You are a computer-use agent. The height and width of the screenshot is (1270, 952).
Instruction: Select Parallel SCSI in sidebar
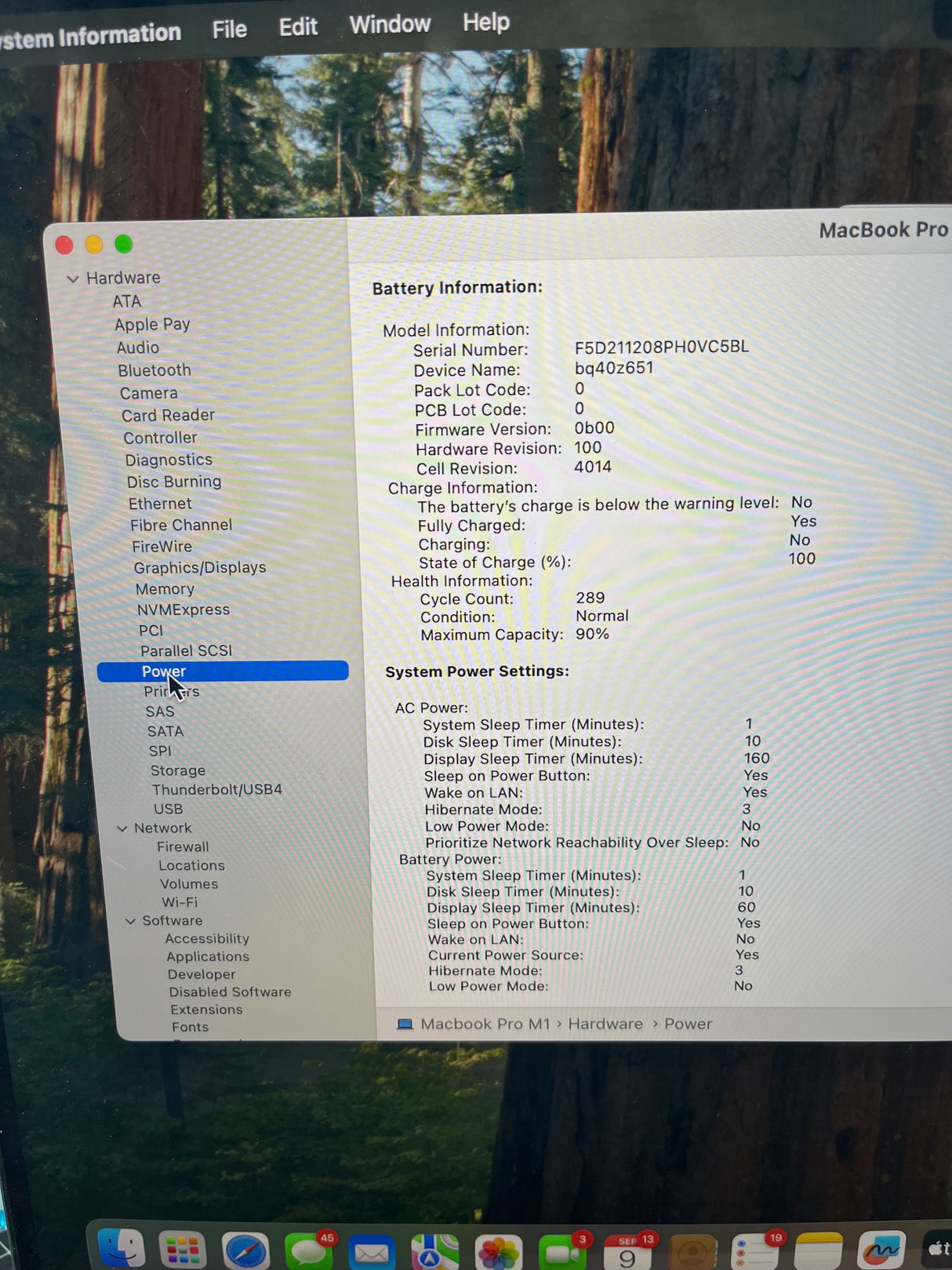tap(186, 651)
